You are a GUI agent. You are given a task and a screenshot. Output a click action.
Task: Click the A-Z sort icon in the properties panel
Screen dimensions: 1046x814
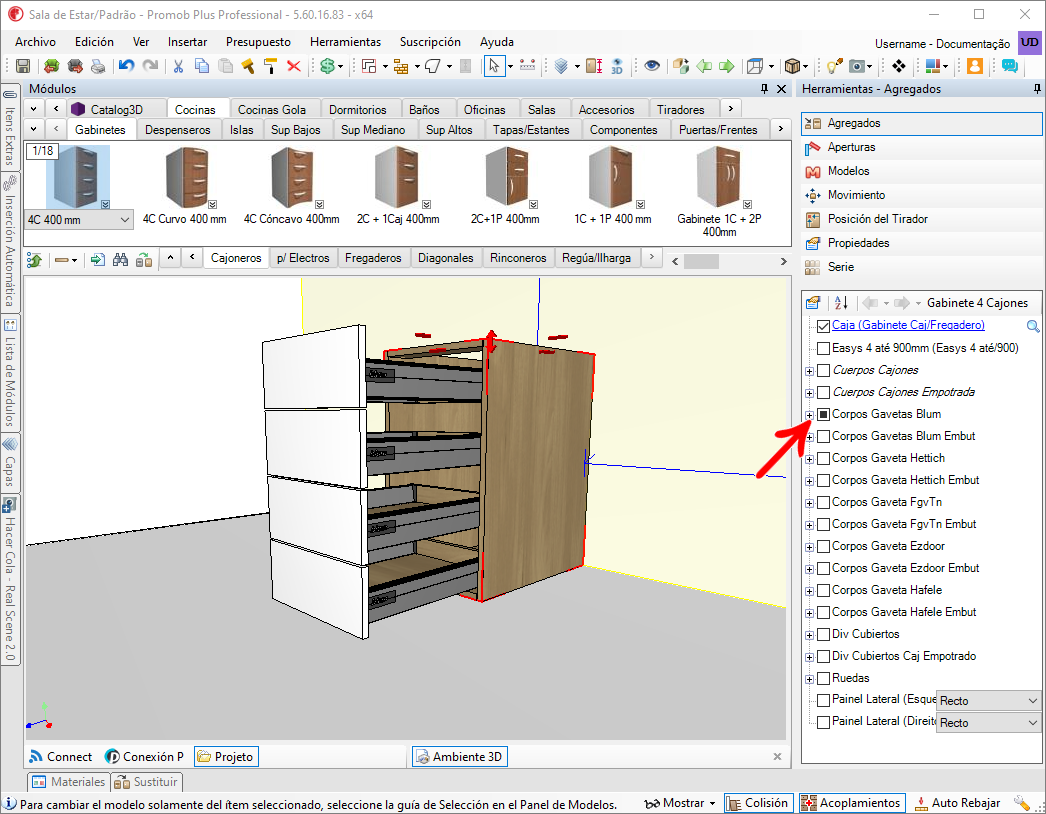click(841, 303)
